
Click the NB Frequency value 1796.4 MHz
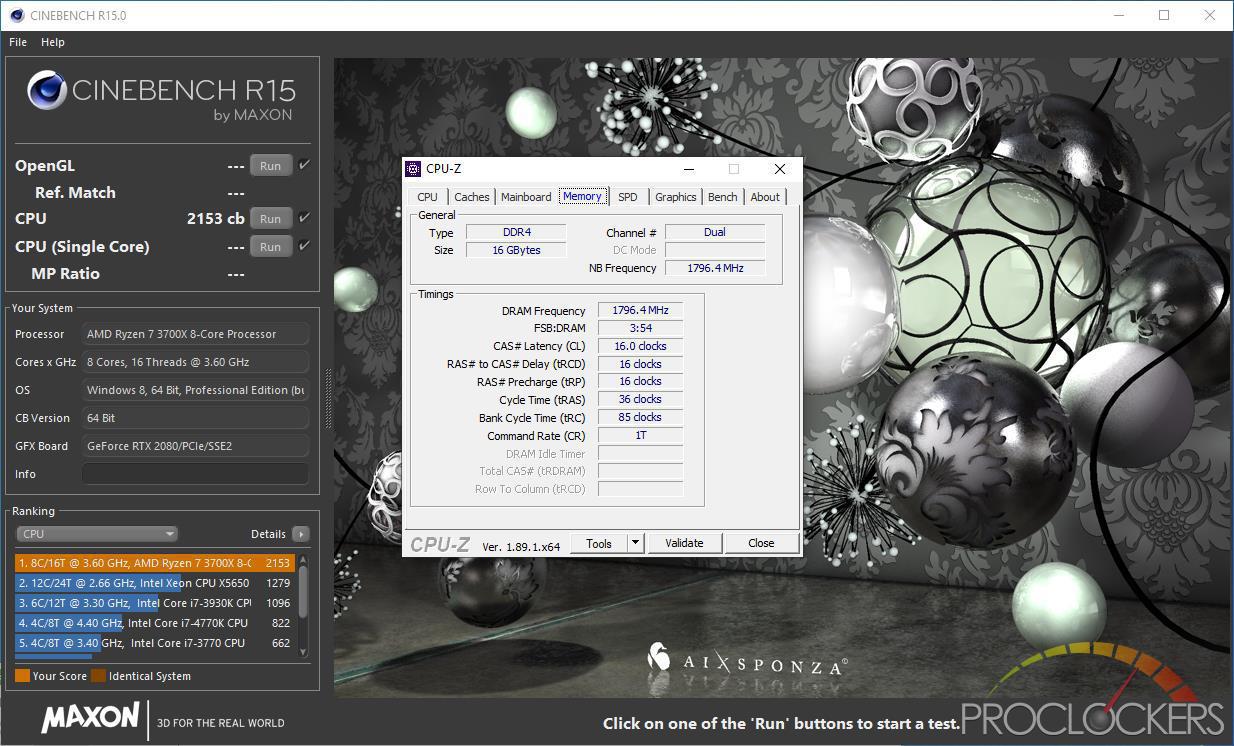715,268
